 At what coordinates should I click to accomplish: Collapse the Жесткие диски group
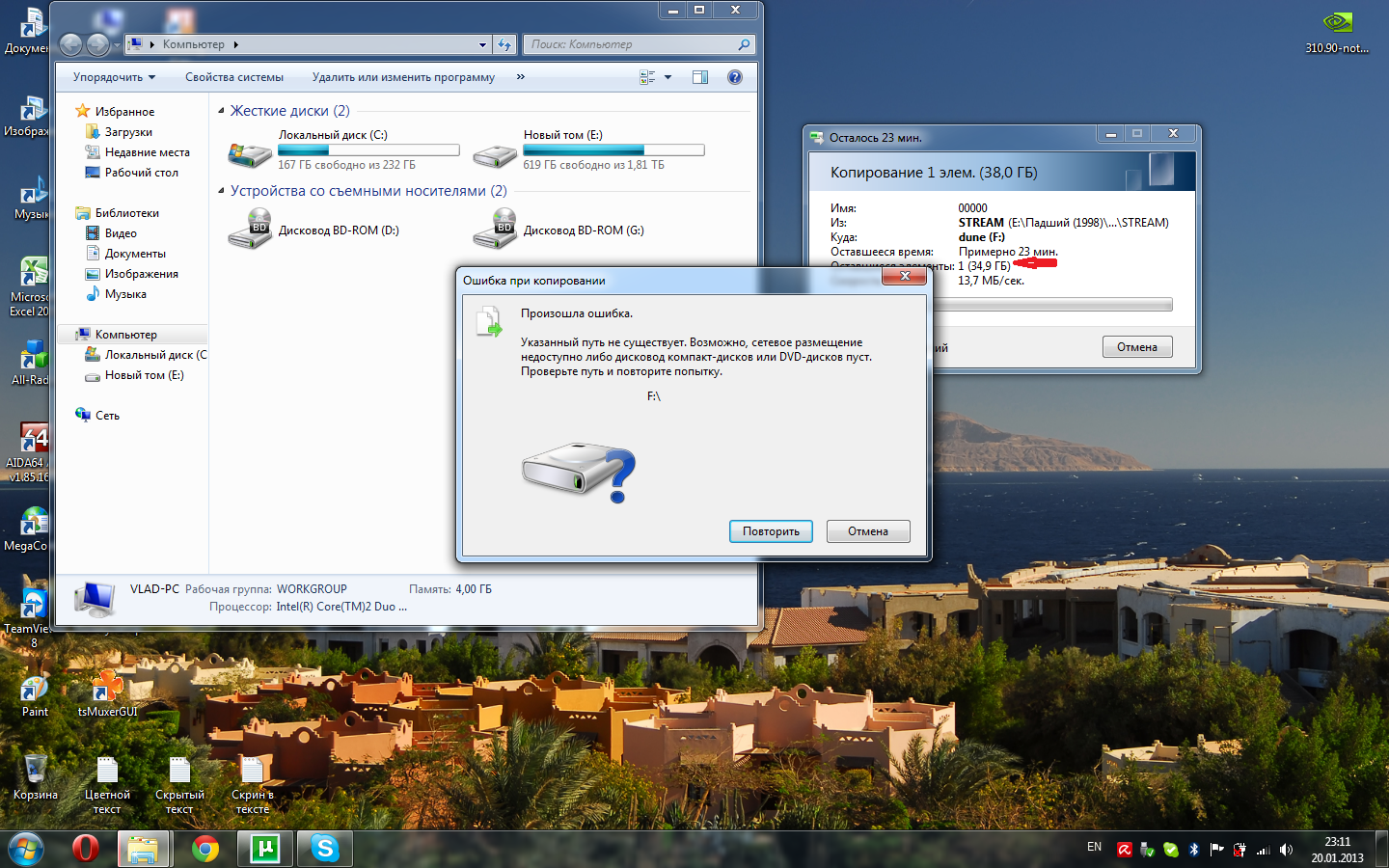click(221, 111)
